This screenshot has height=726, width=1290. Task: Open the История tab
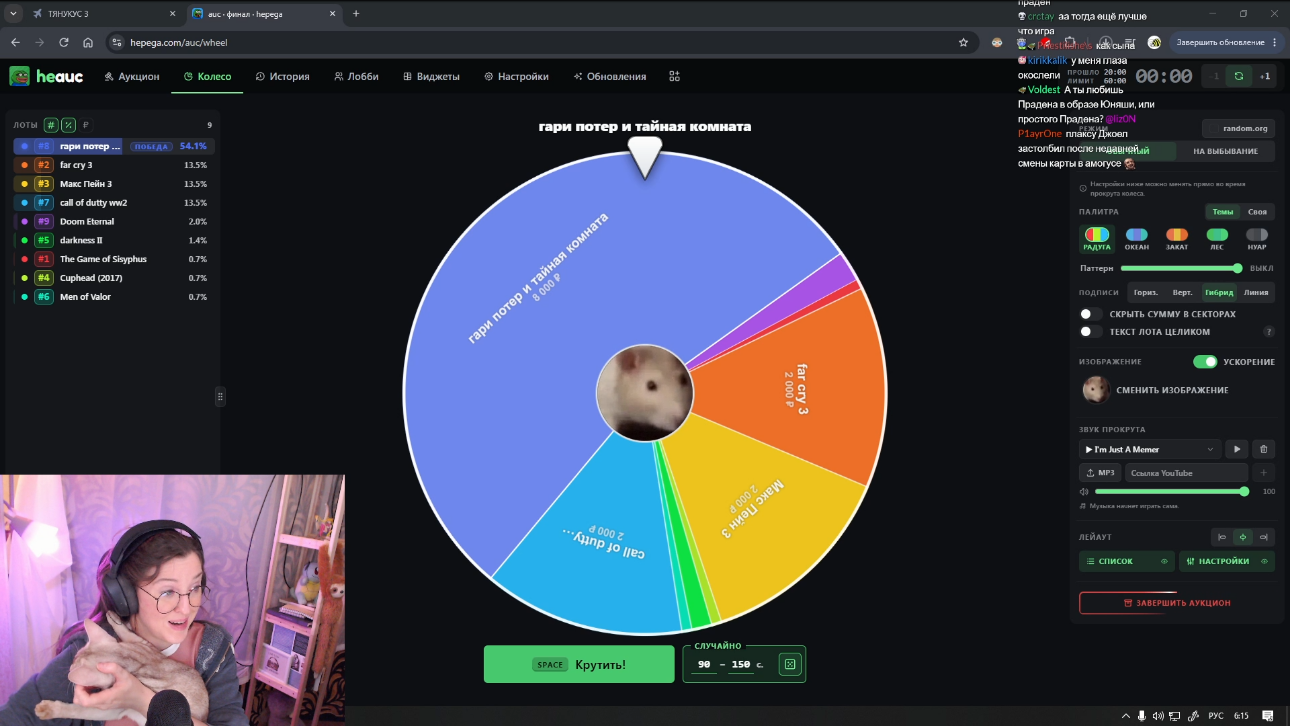tap(283, 76)
